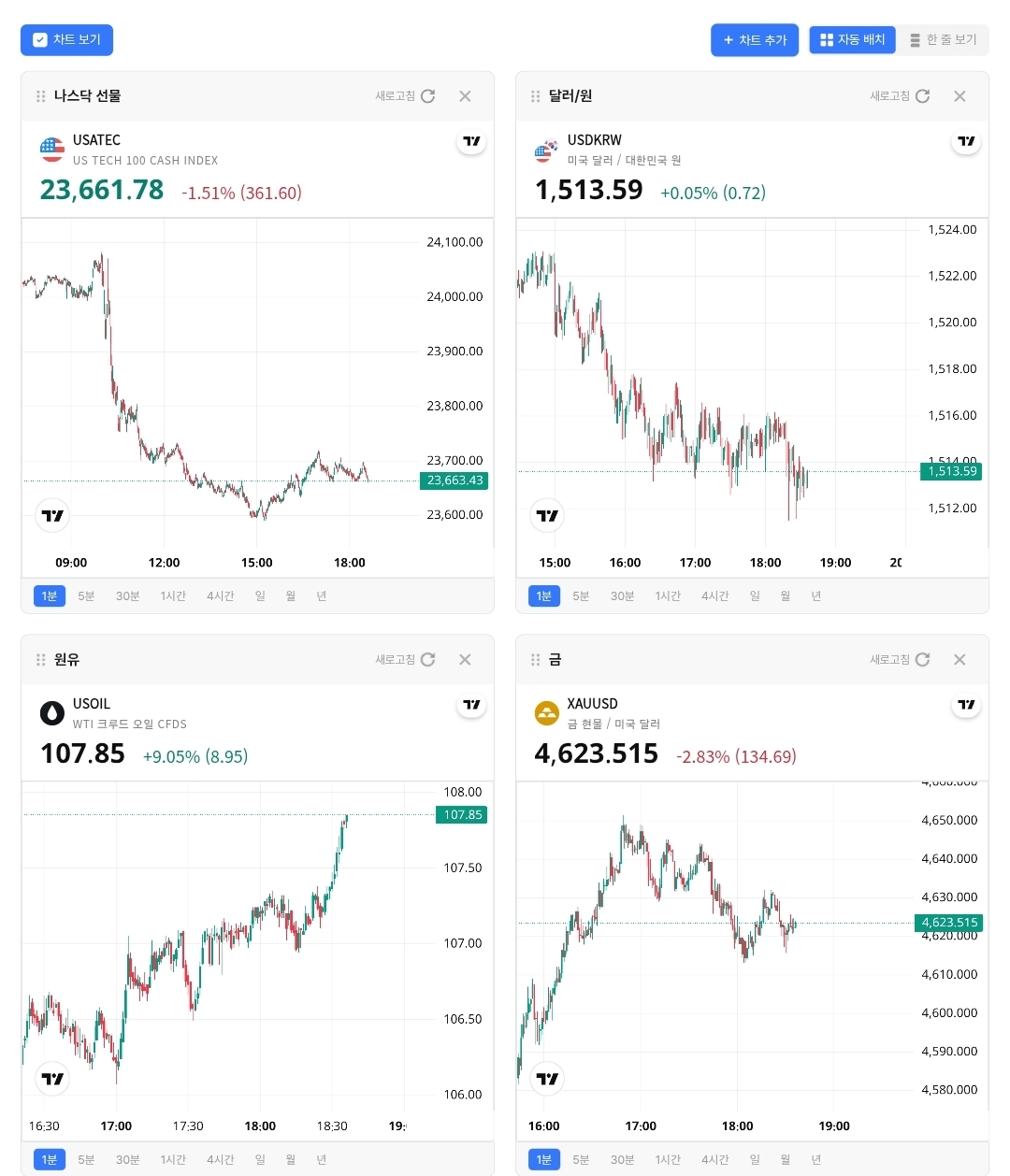Click the 차트 추가 button
The image size is (1010, 1176).
point(755,40)
